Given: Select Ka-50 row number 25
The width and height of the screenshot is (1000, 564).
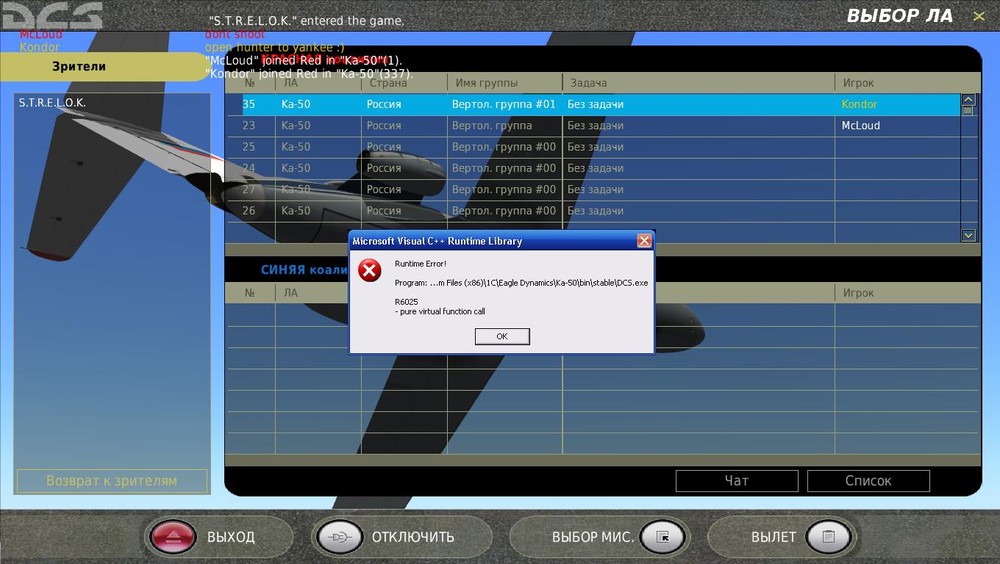Looking at the screenshot, I should point(593,147).
